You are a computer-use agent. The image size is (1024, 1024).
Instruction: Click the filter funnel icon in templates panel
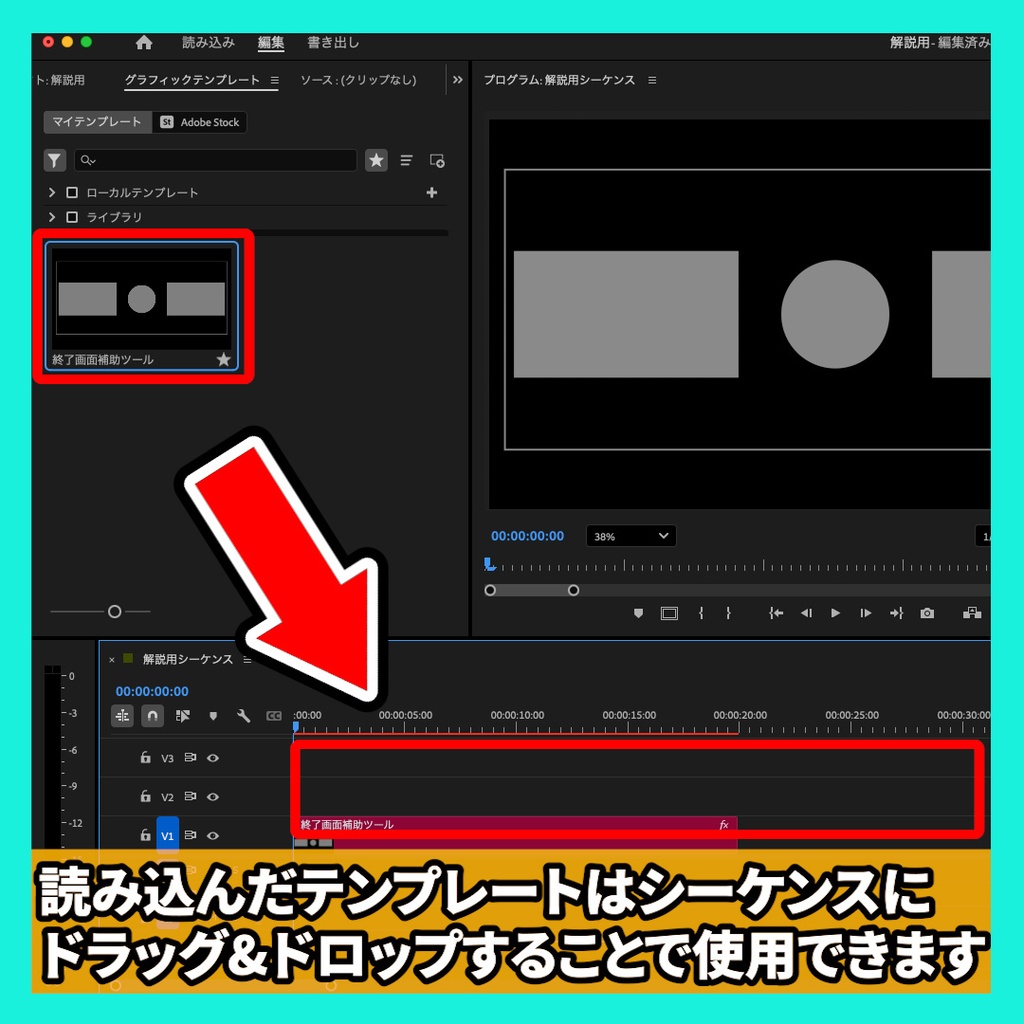(54, 160)
